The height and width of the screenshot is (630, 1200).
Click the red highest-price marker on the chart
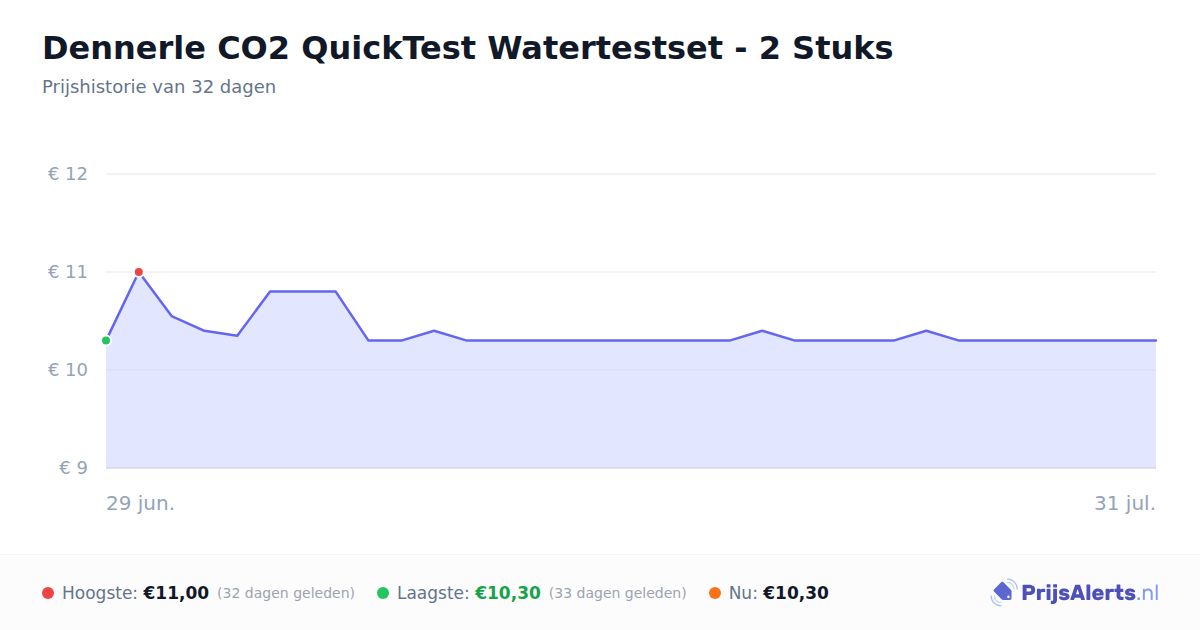(139, 272)
